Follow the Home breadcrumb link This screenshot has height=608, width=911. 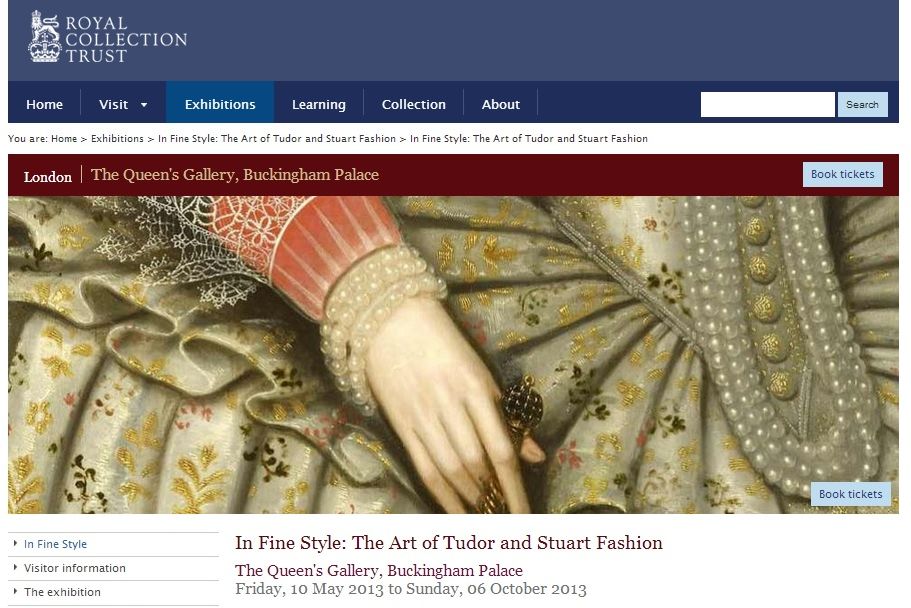click(x=64, y=139)
